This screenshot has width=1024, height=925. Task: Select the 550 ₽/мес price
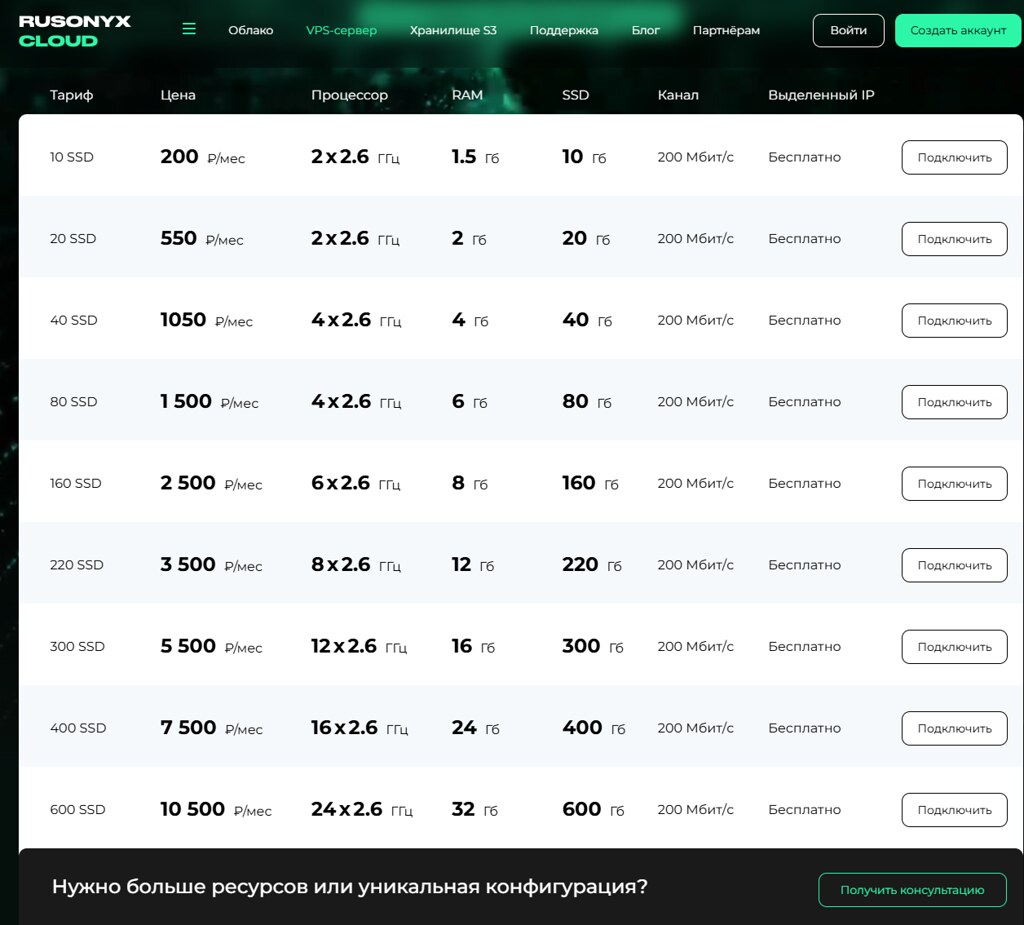202,238
